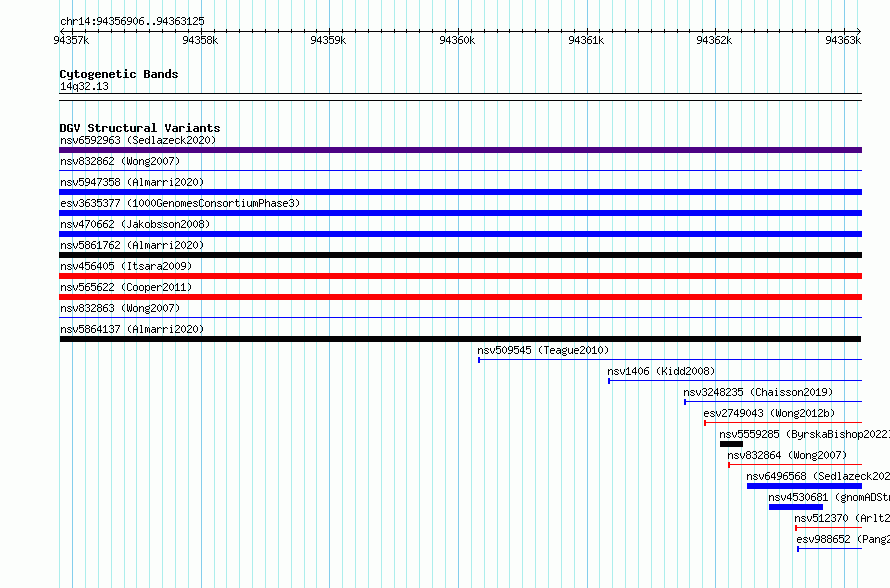Click the 94359k ruler tick label
This screenshot has height=588, width=890.
(328, 40)
